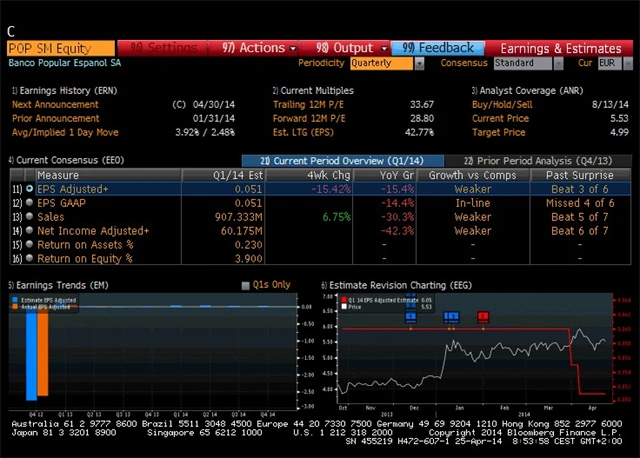Click the Prior Announcement date 01/31/14
This screenshot has width=640, height=458.
213,118
